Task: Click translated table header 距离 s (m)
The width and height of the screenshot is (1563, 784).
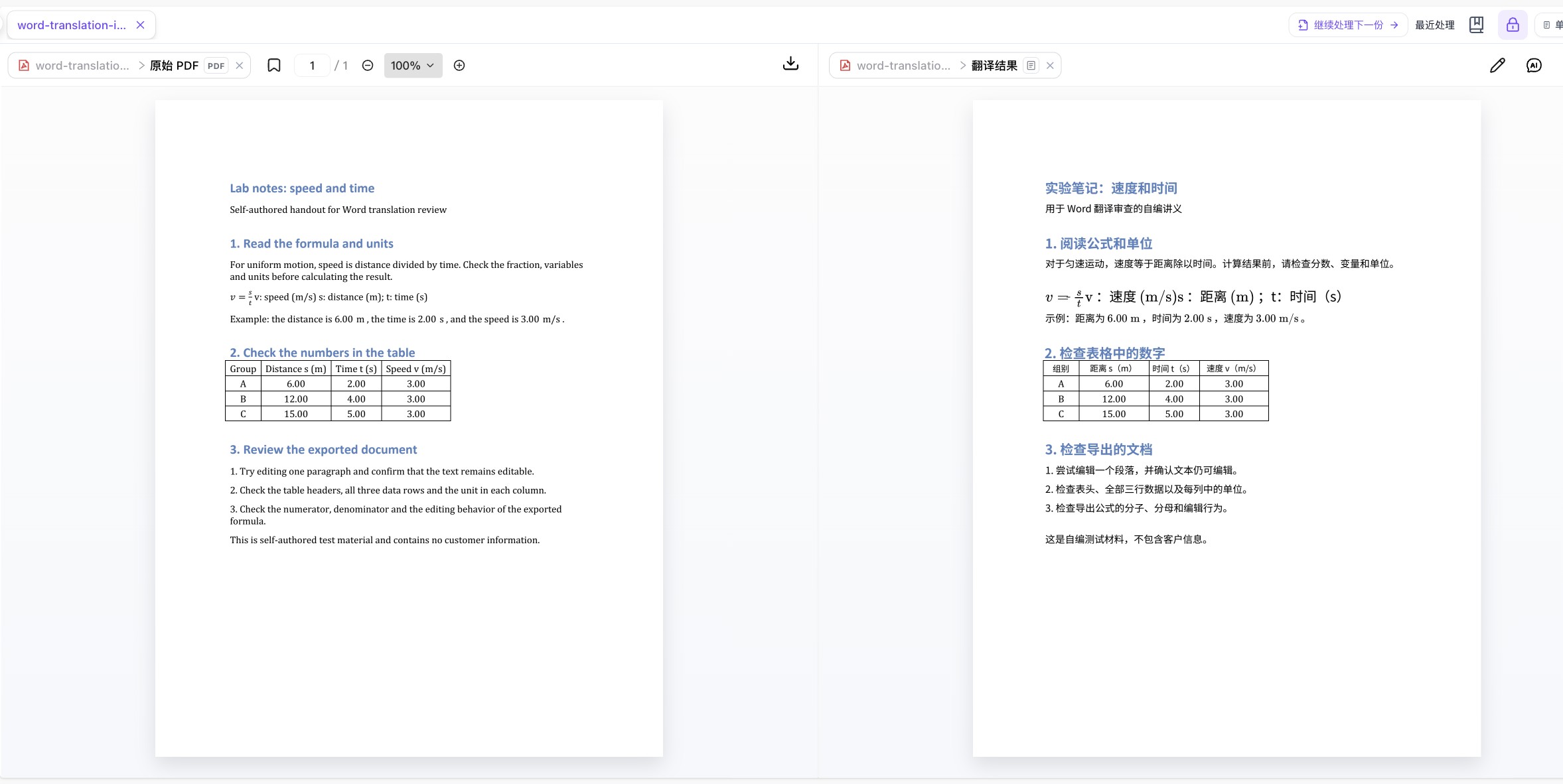Action: pyautogui.click(x=1114, y=368)
